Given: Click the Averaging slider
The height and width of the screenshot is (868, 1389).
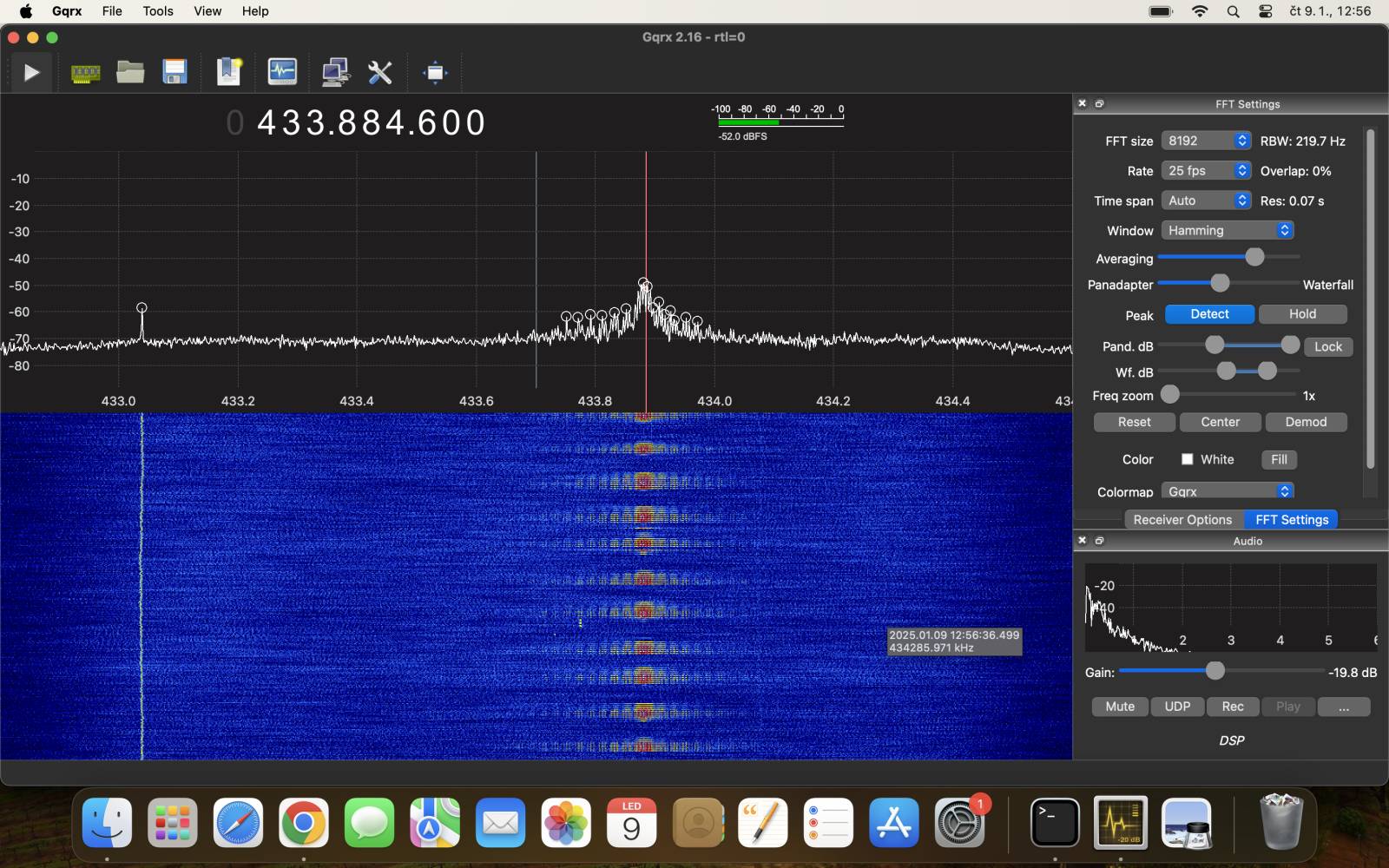Looking at the screenshot, I should pos(1228,257).
